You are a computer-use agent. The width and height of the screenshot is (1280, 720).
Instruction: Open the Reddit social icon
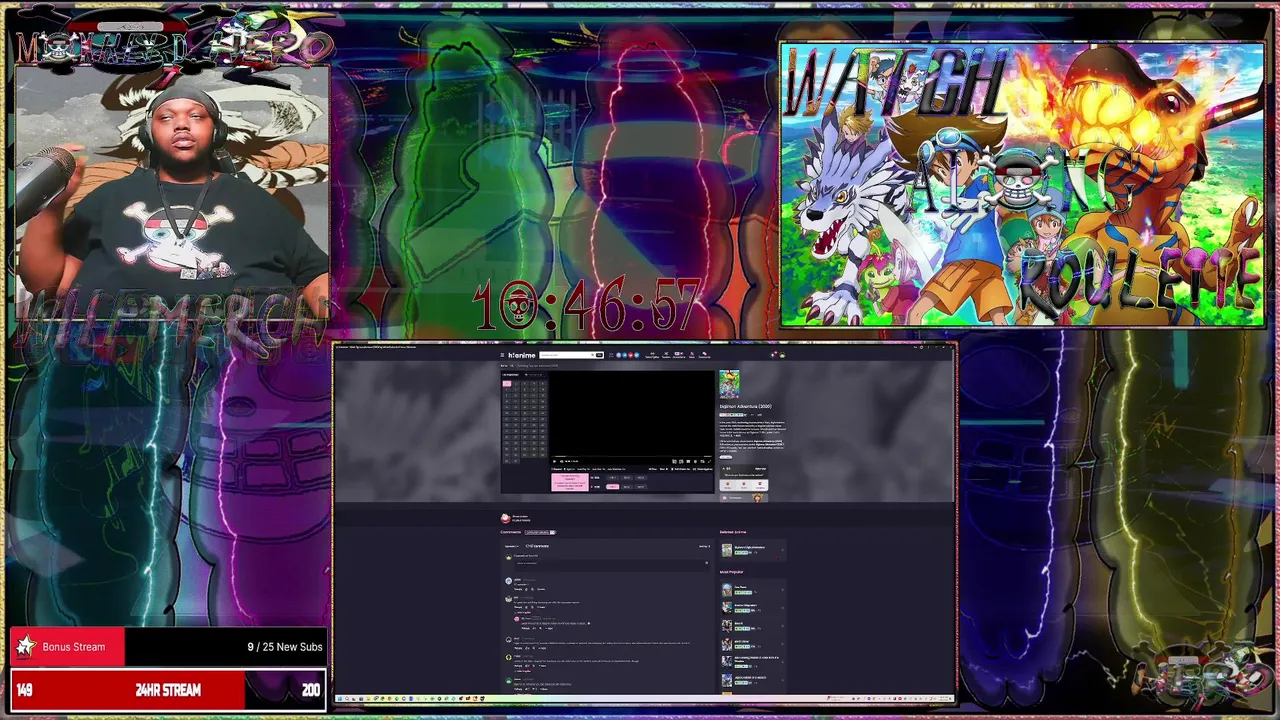pos(630,355)
